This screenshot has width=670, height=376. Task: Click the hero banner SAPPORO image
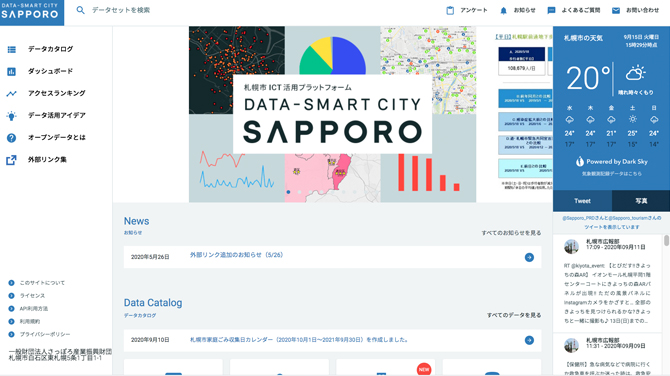point(332,114)
